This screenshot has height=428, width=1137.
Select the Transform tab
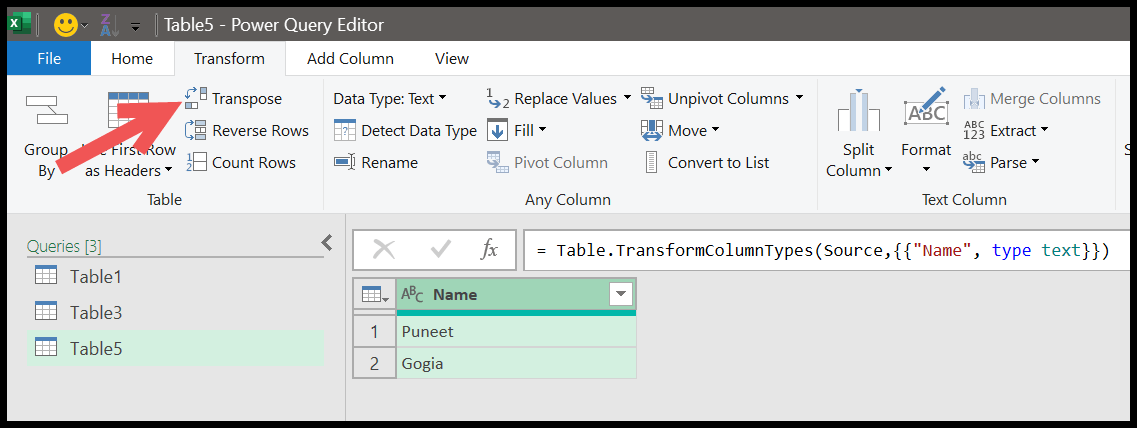pos(230,59)
